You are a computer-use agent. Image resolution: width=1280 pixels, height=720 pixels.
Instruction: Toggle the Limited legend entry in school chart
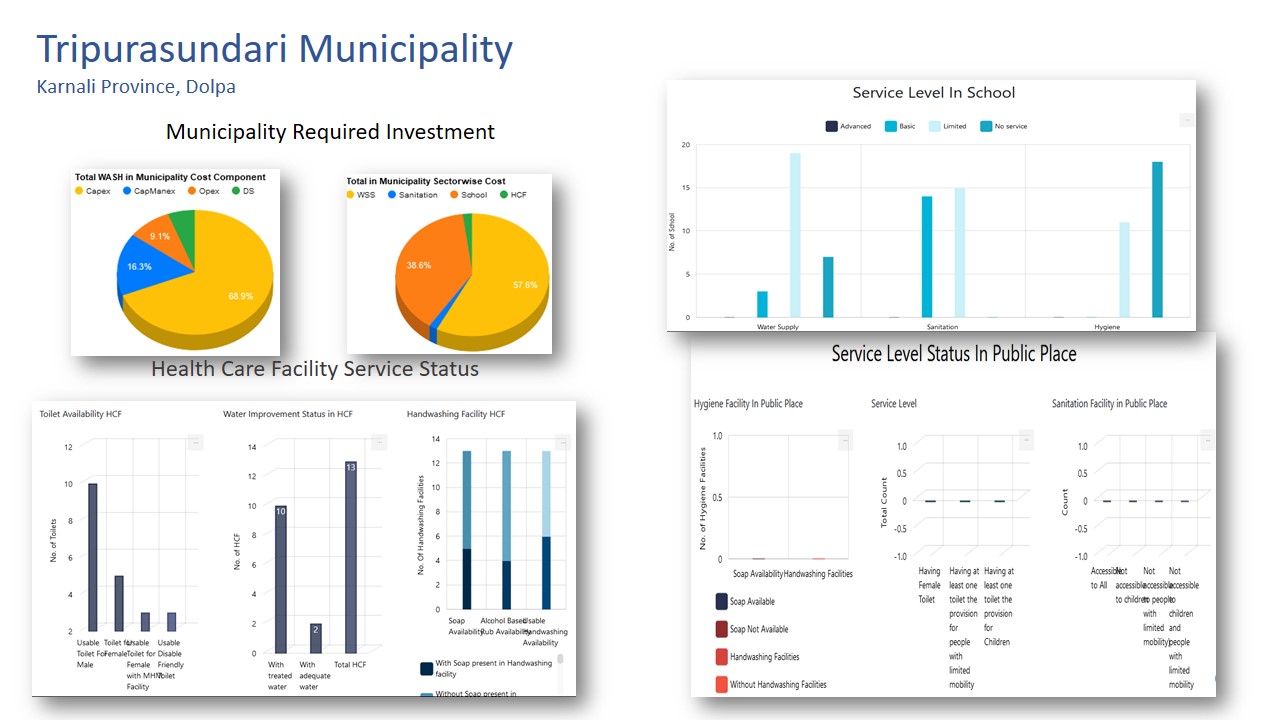[947, 126]
